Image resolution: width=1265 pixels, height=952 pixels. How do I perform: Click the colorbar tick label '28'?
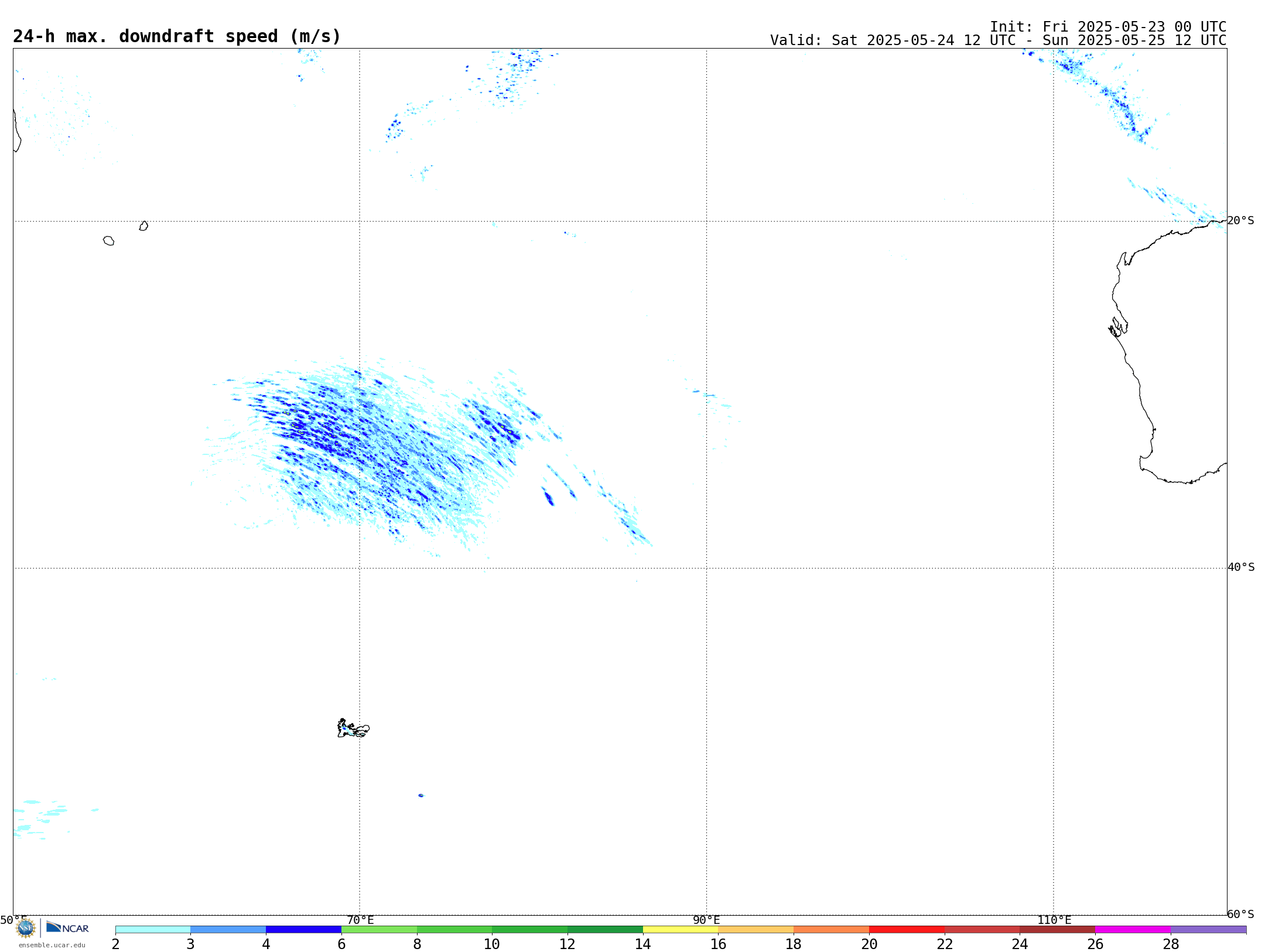click(1171, 944)
